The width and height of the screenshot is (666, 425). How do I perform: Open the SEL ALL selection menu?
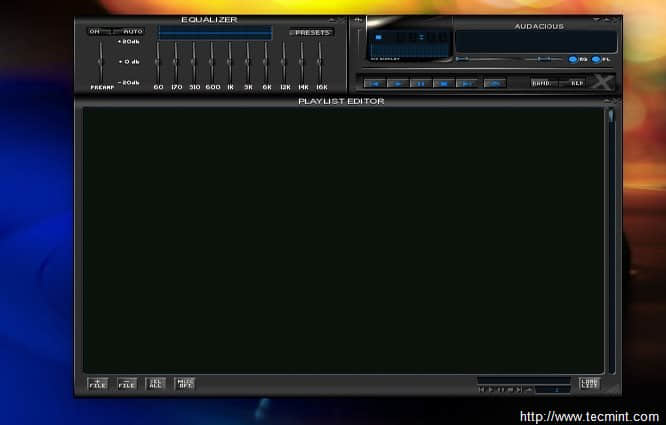(x=155, y=384)
